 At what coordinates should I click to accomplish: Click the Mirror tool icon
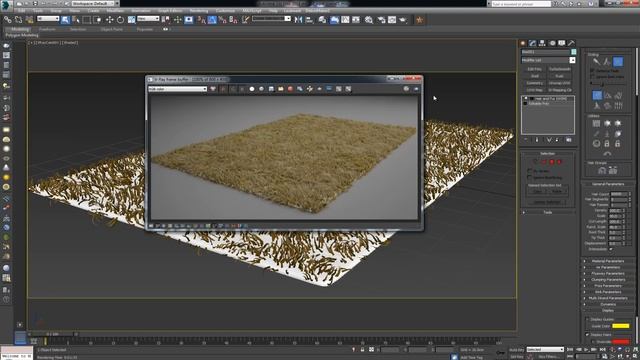(298, 20)
